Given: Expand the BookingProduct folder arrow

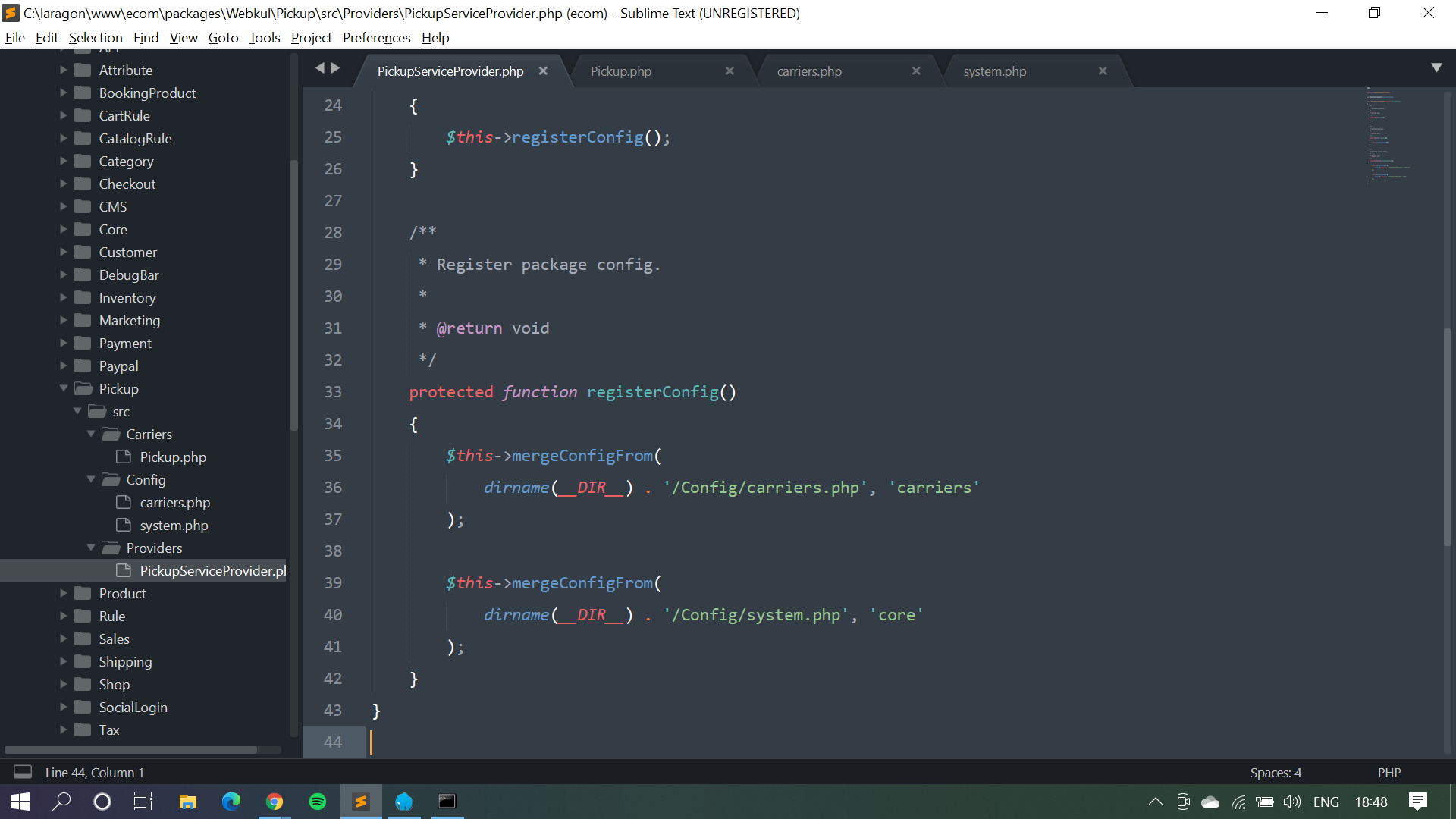Looking at the screenshot, I should (64, 93).
